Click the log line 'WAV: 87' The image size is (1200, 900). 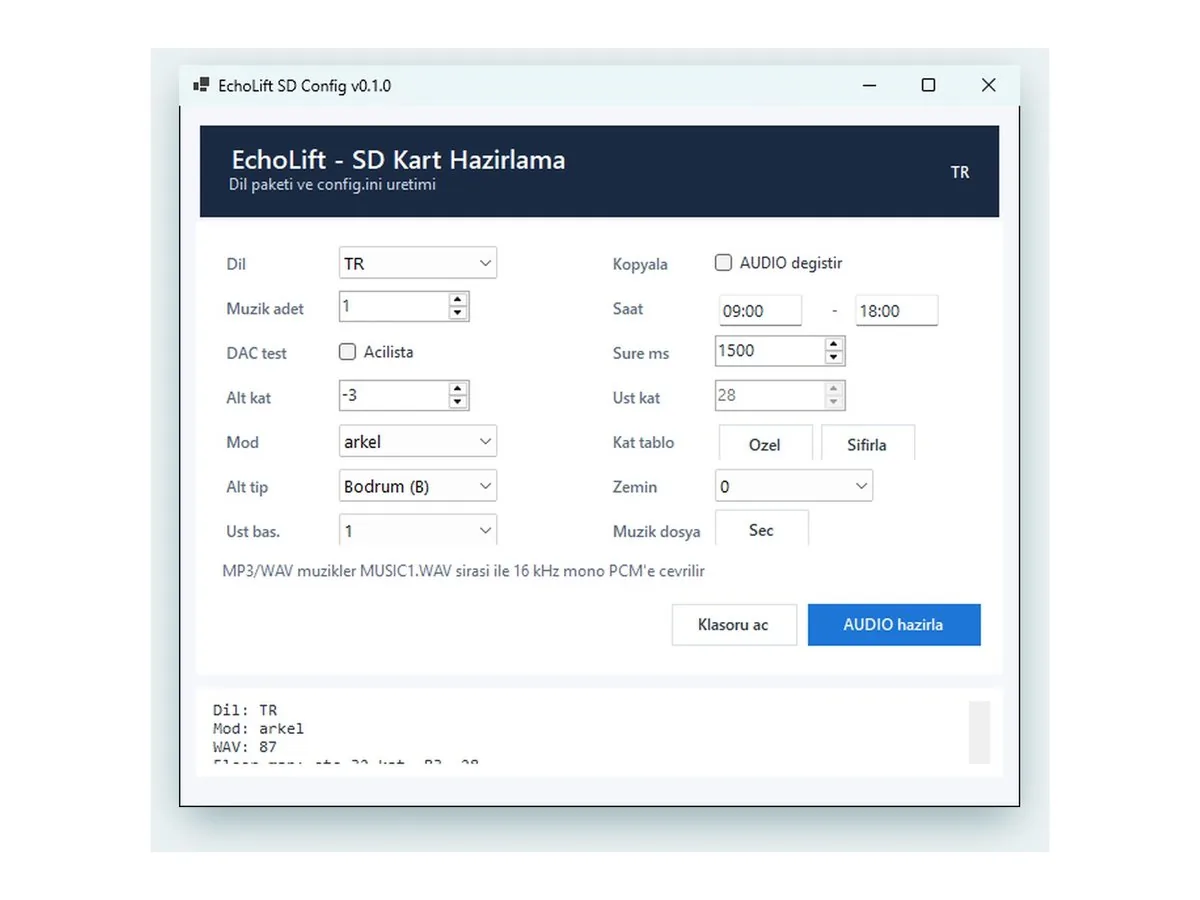click(x=245, y=746)
